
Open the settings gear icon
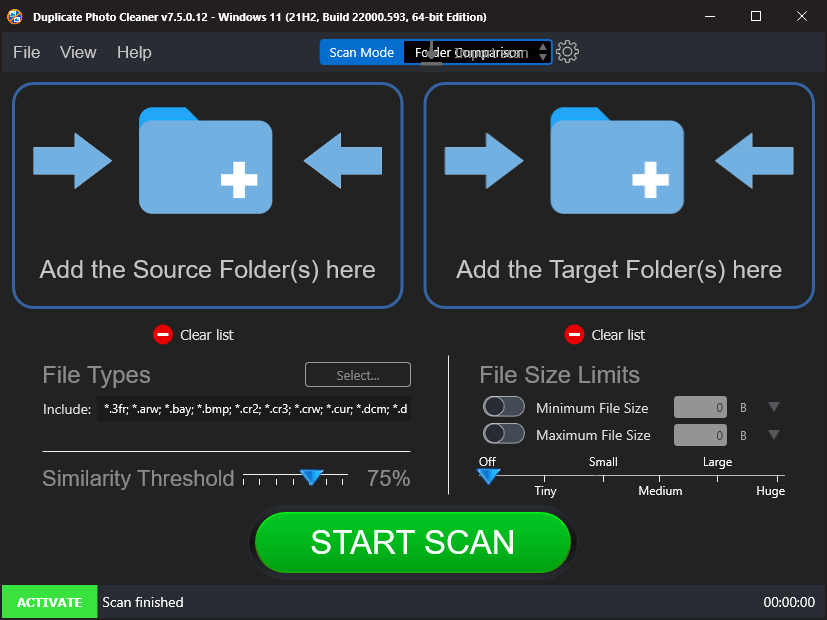[568, 52]
